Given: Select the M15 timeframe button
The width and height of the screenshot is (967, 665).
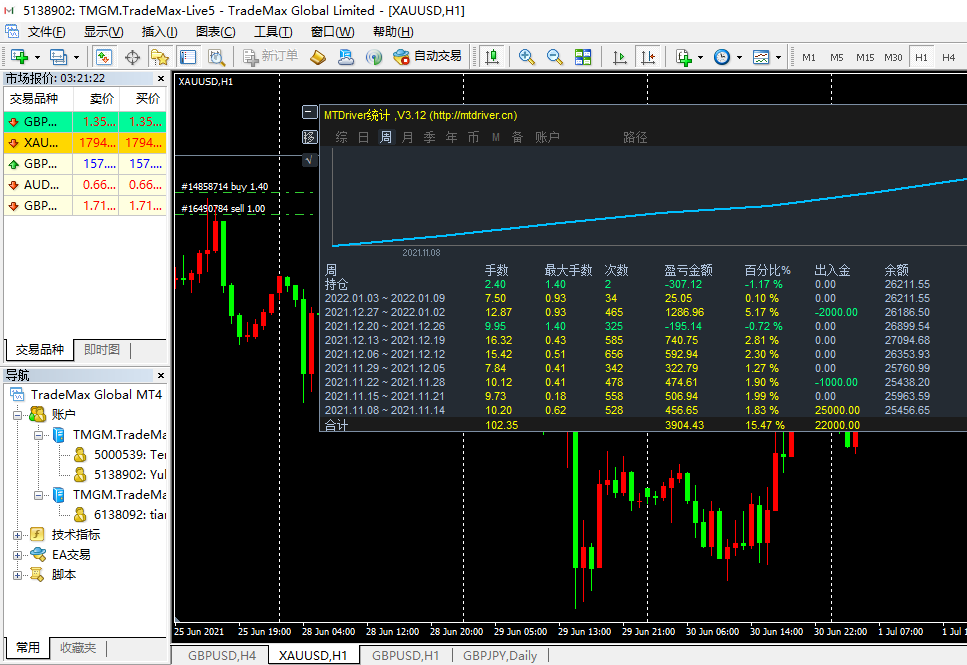Looking at the screenshot, I should 865,57.
